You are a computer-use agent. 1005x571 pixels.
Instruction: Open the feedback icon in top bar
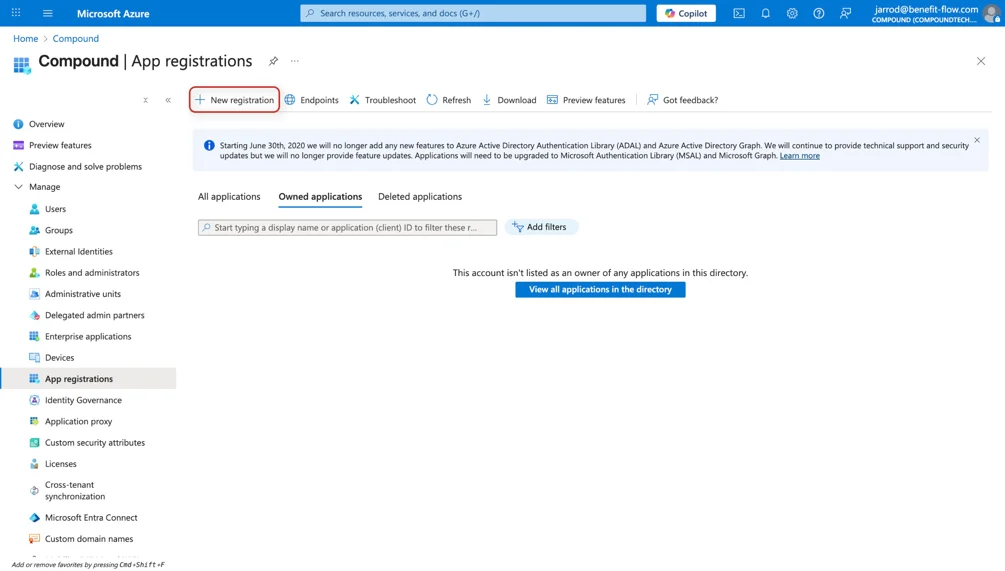[845, 13]
